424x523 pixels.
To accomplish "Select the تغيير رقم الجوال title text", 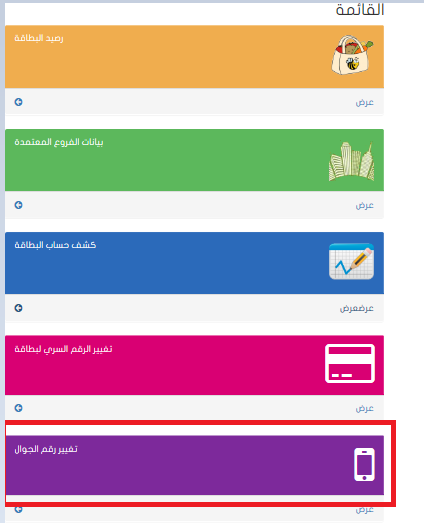I will [46, 450].
